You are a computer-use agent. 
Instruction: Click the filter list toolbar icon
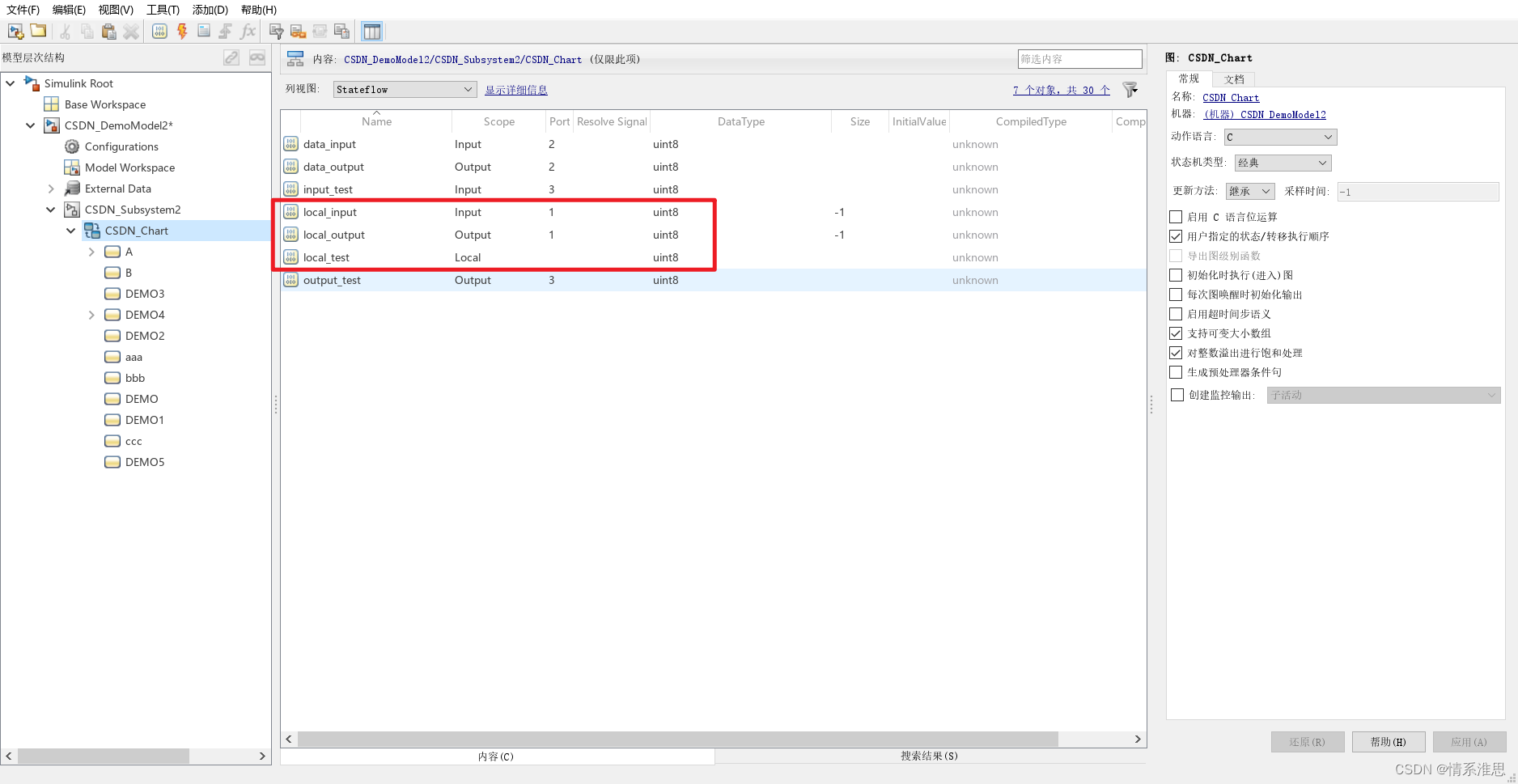click(x=276, y=32)
